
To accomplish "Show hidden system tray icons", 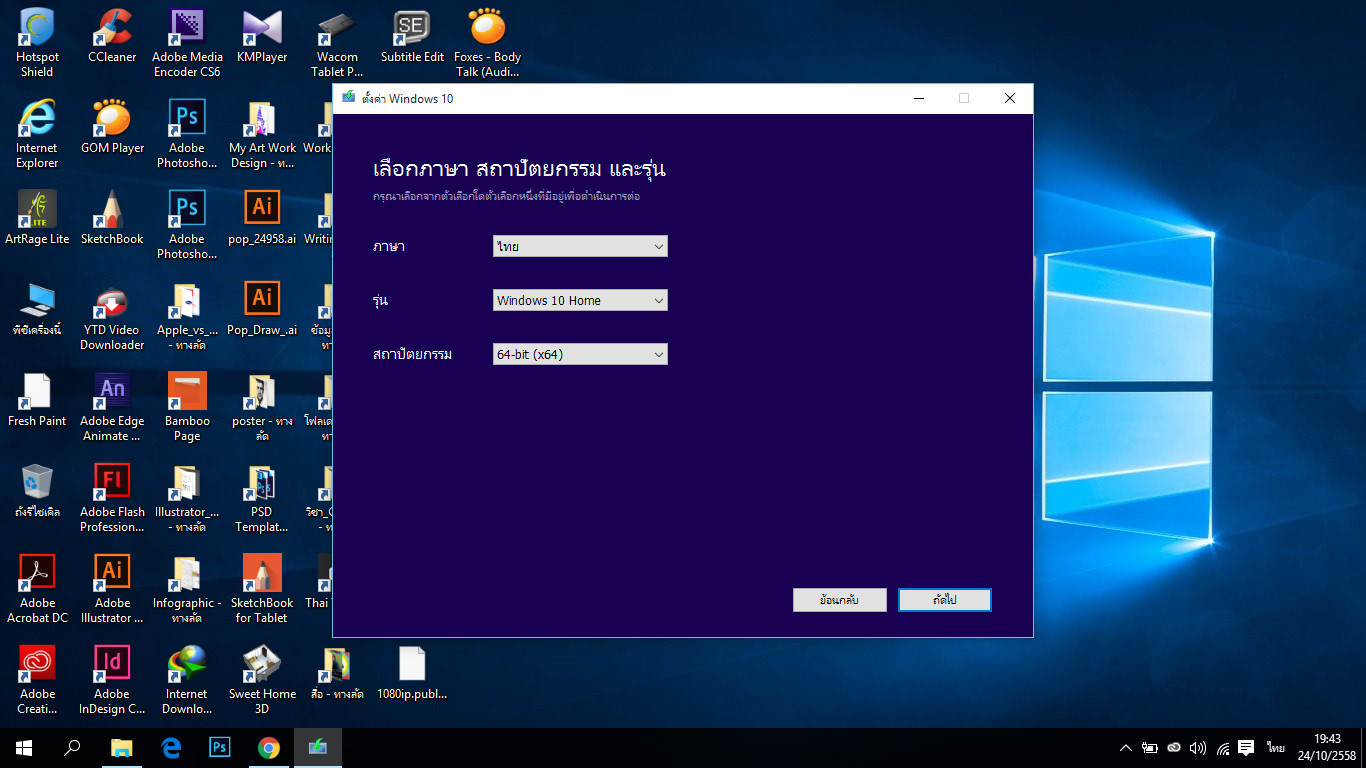I will (x=1126, y=747).
